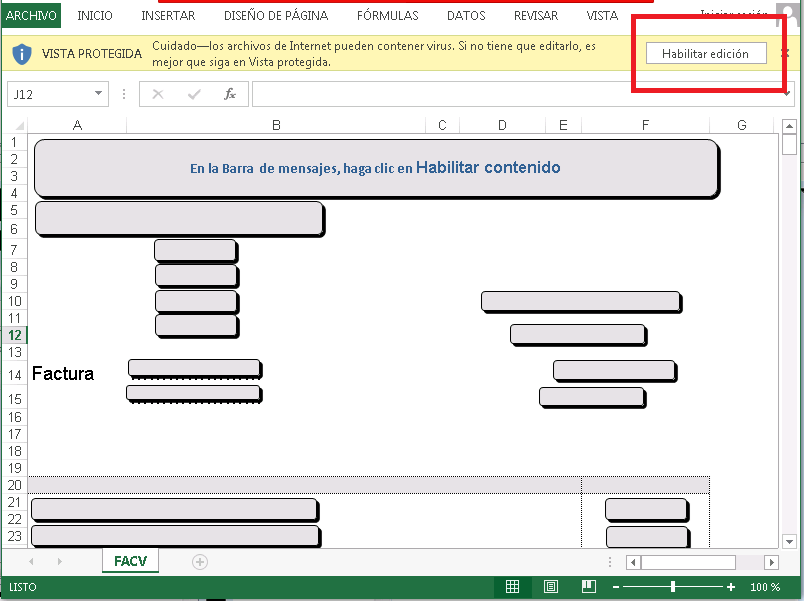Open the ARCHIVO menu tab
This screenshot has width=804, height=601.
pyautogui.click(x=31, y=16)
